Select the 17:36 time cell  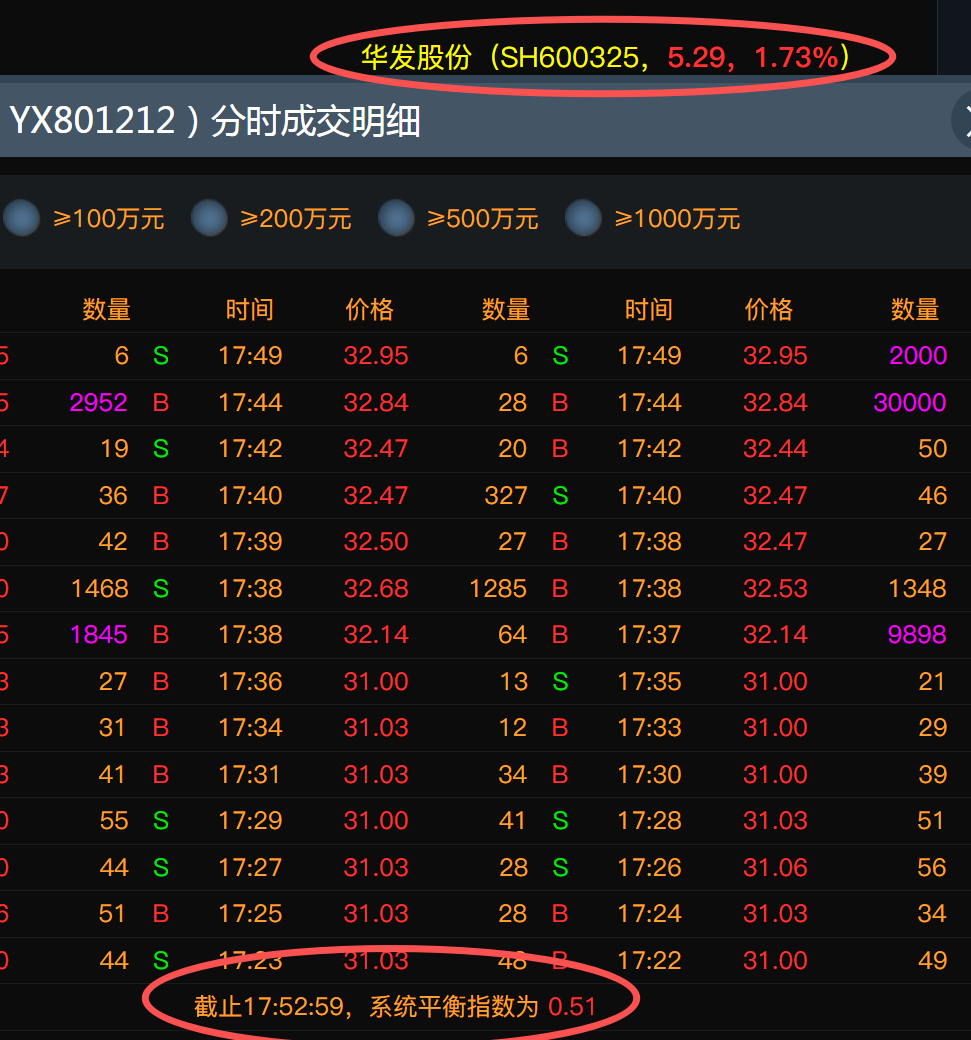pyautogui.click(x=250, y=682)
